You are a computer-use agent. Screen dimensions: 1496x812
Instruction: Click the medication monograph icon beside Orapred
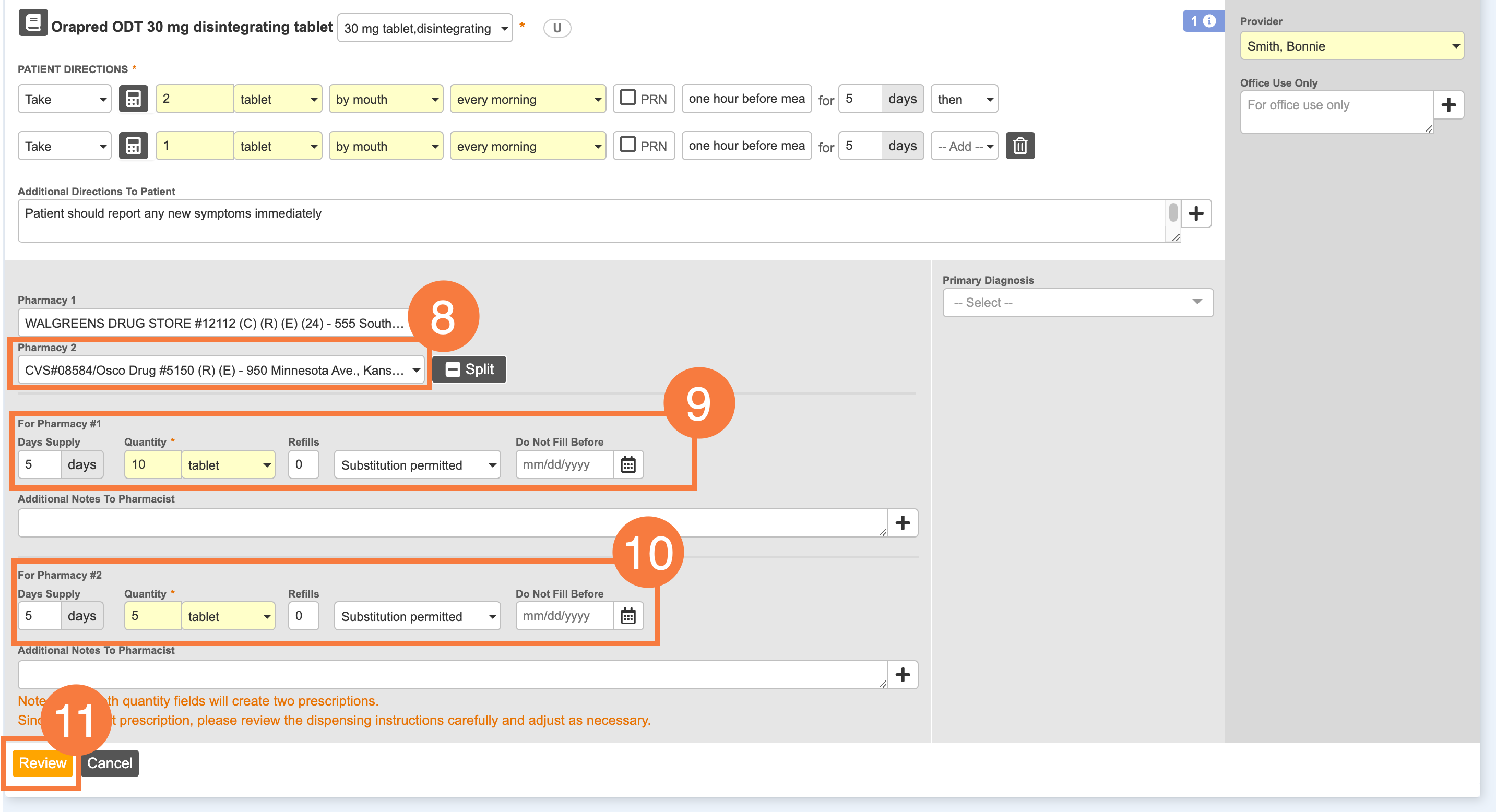pyautogui.click(x=32, y=23)
